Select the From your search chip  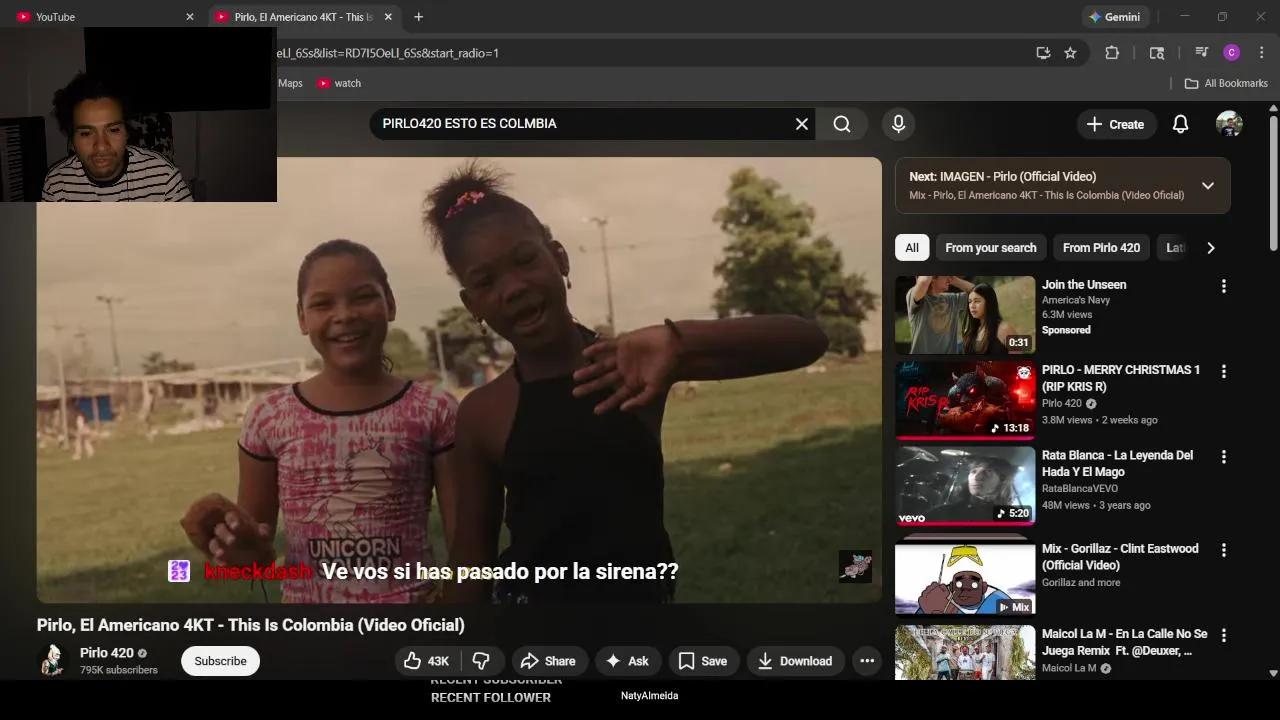coord(991,248)
